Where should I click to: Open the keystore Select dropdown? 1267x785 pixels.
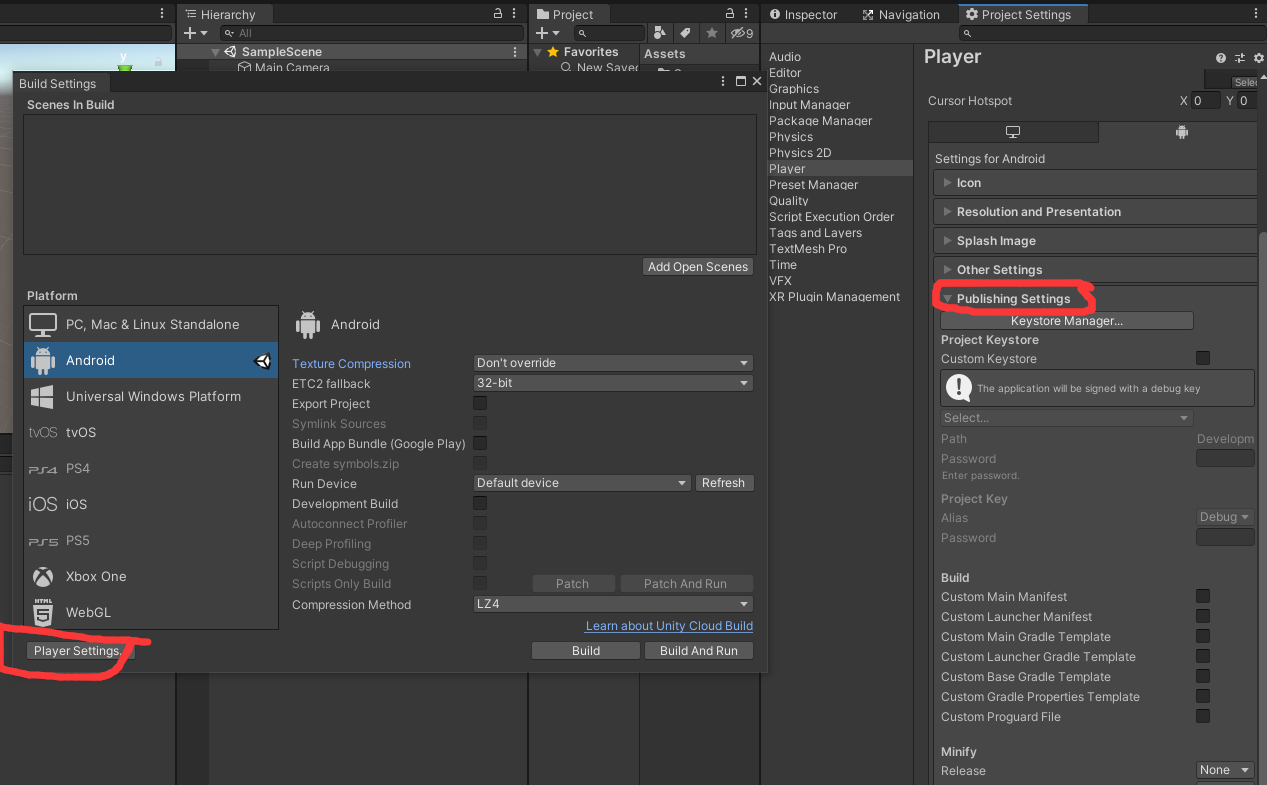(1067, 418)
